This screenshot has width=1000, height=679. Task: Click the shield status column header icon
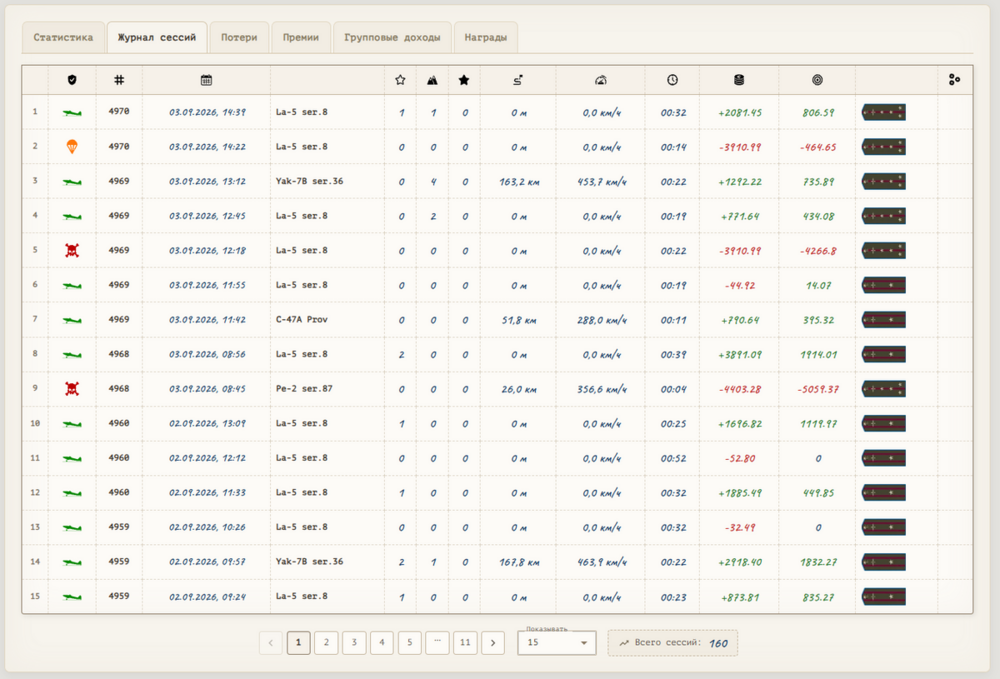tap(72, 80)
